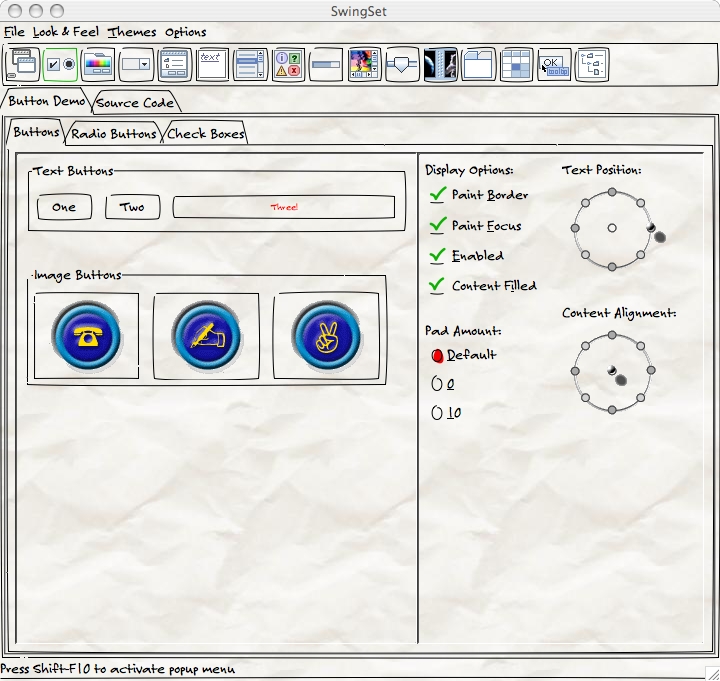Select pad amount 10 radio button
Image resolution: width=720 pixels, height=681 pixels.
436,412
